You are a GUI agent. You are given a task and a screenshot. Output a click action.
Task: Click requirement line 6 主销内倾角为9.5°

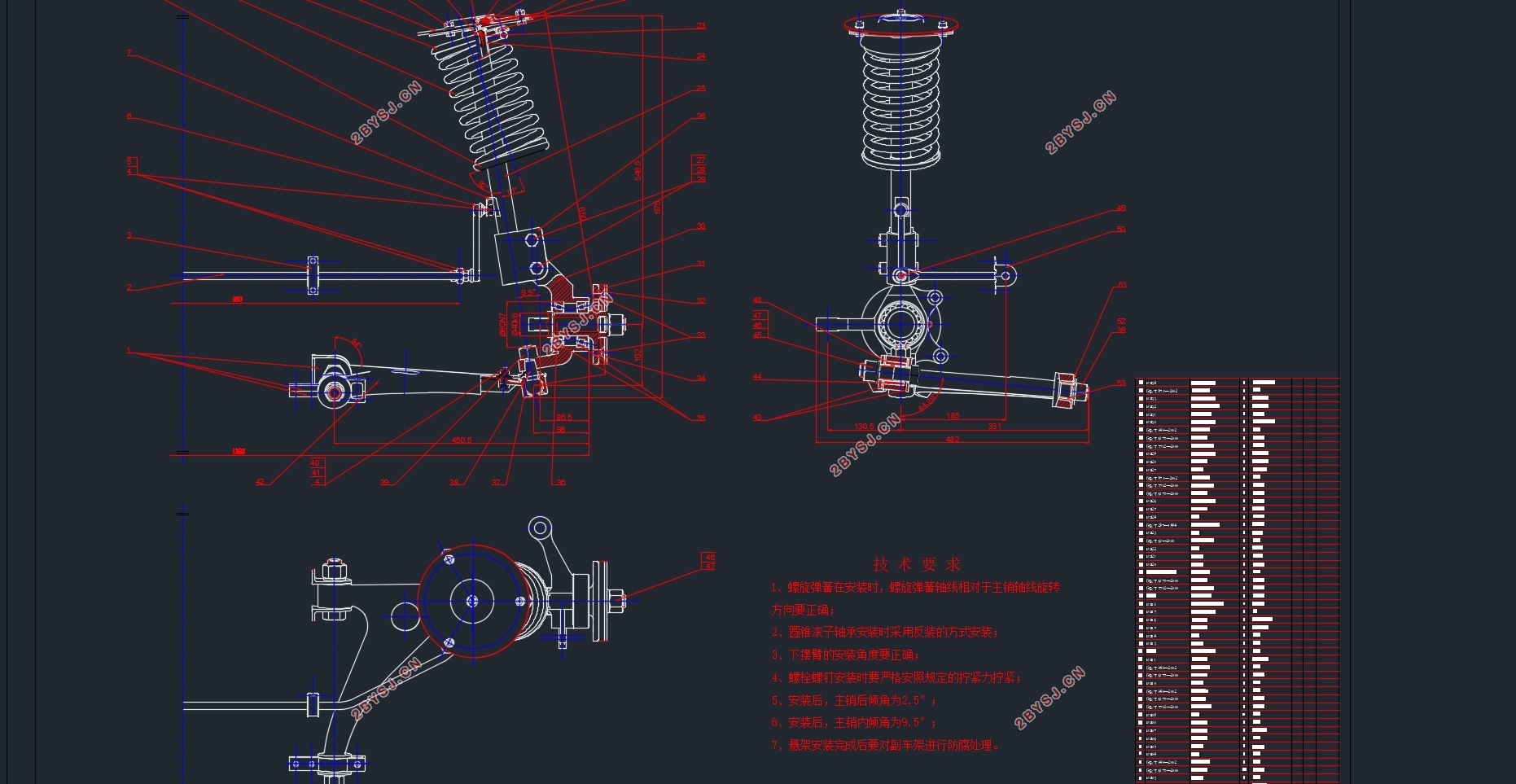(854, 722)
